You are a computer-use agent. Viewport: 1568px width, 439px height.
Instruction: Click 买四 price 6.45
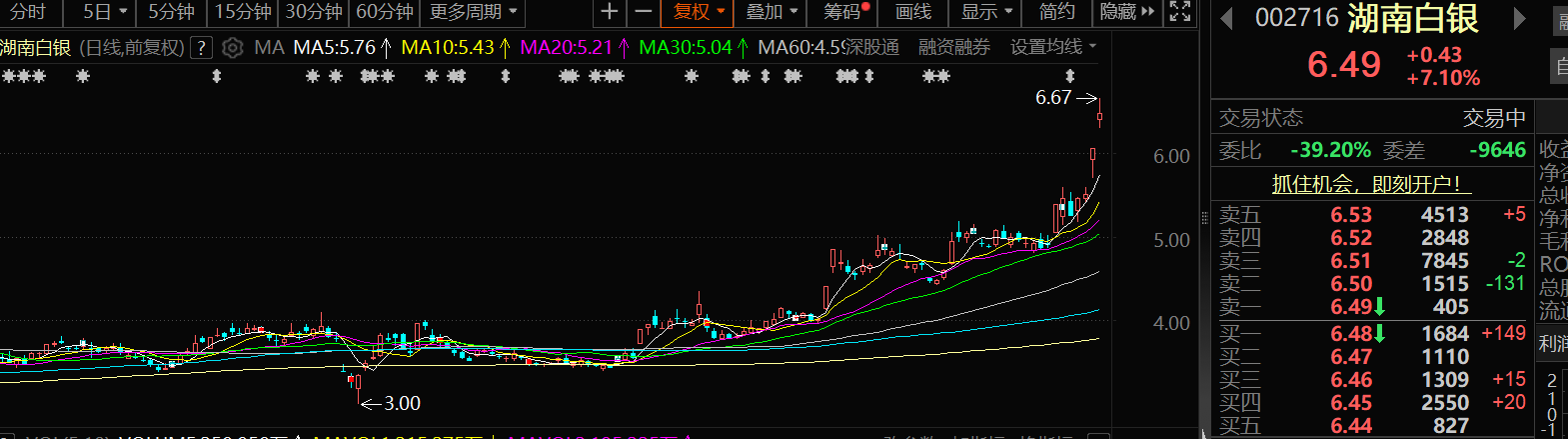1351,403
